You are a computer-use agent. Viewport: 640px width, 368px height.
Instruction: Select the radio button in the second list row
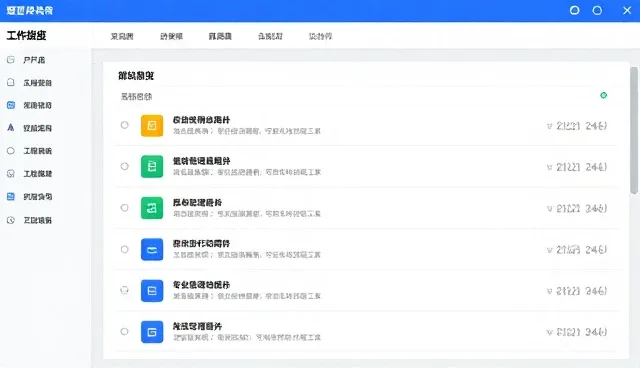click(x=124, y=166)
